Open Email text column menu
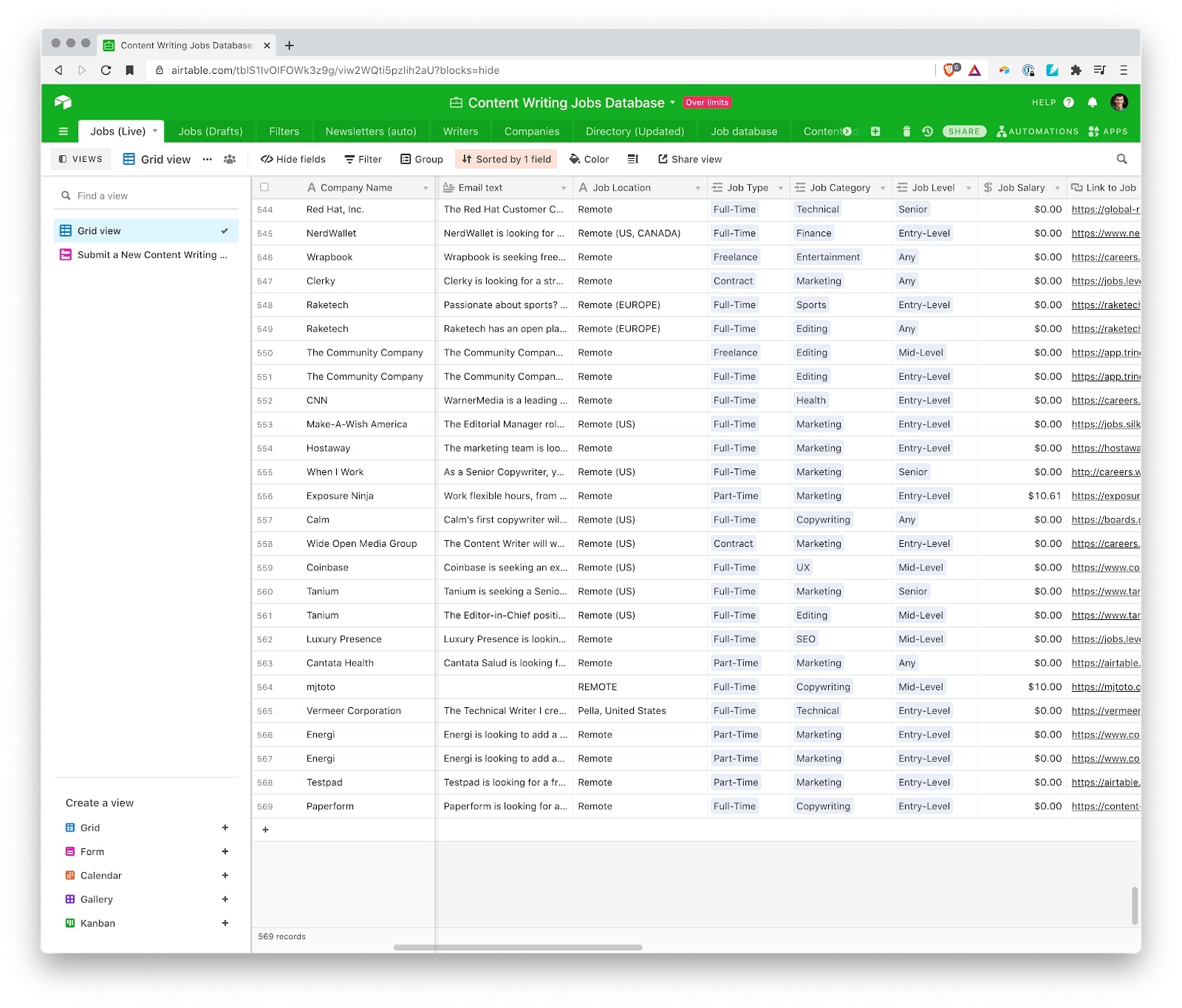Viewport: 1182px width, 1008px height. [564, 188]
